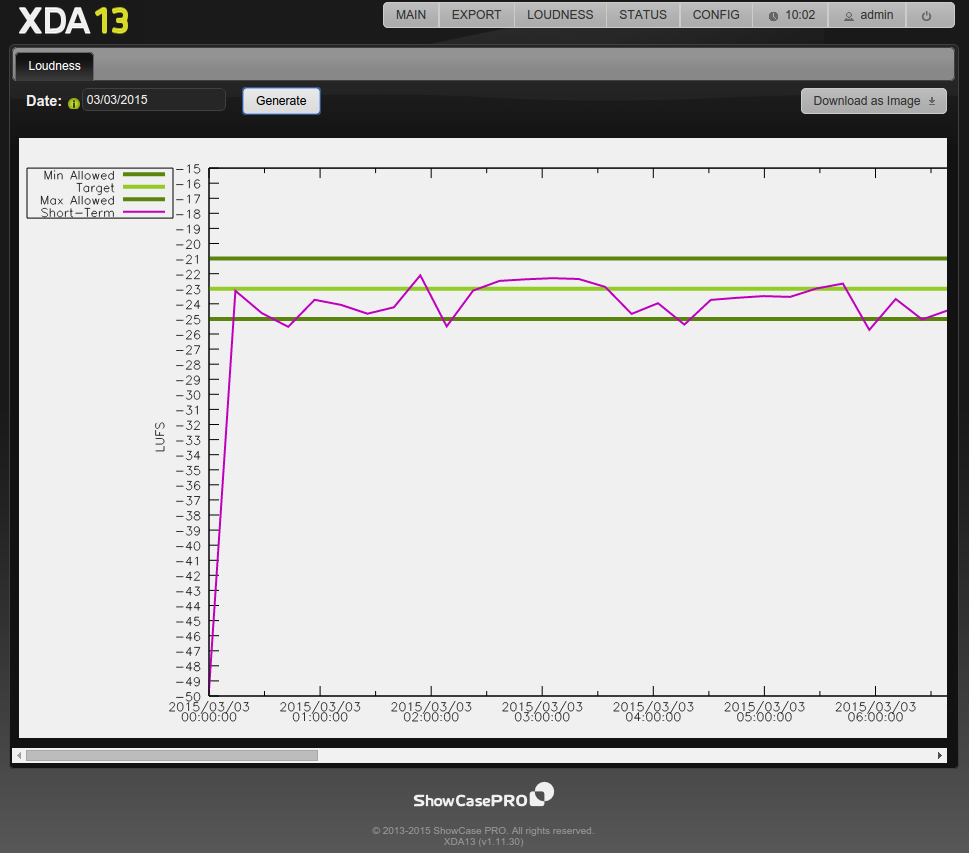This screenshot has width=969, height=853.
Task: Click the XDA13 logo
Action: 73,20
